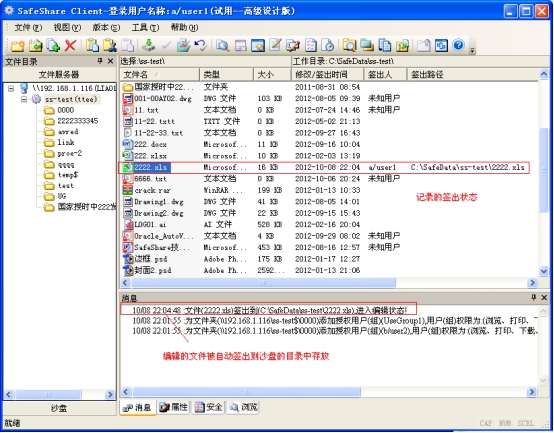
Task: Sort by 修改/签出时间 column header
Action: pos(328,75)
